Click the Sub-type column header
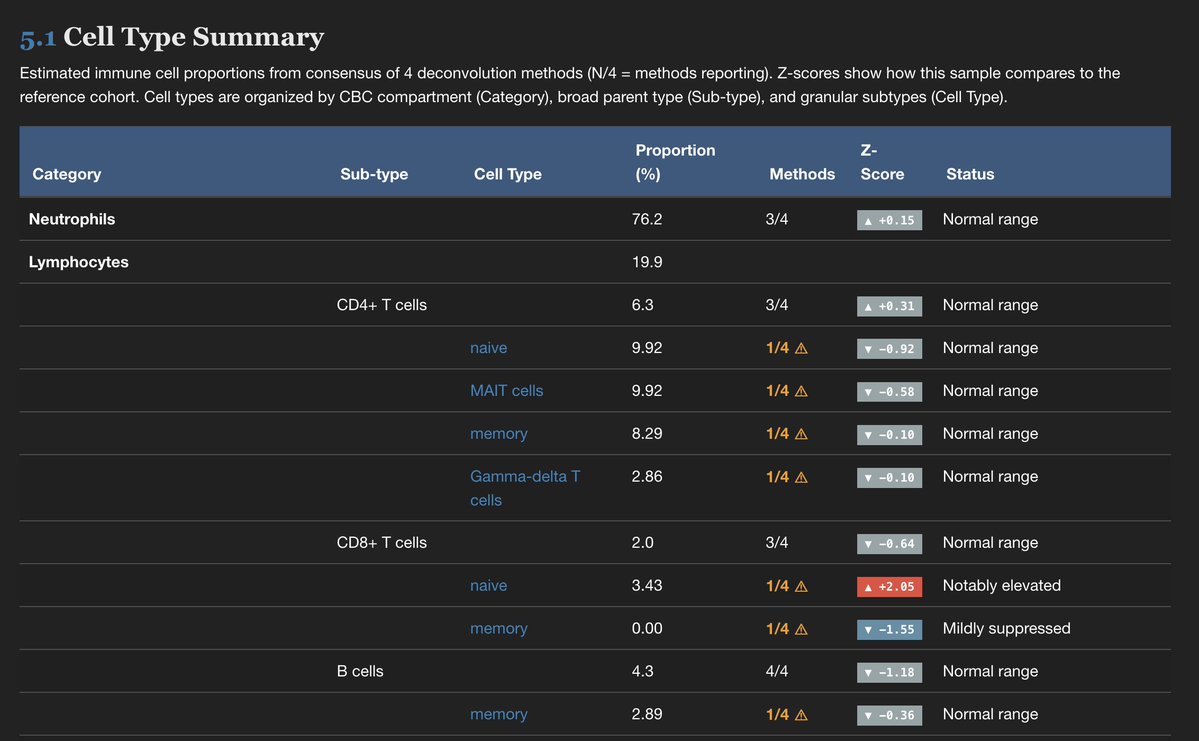1199x741 pixels. coord(374,174)
